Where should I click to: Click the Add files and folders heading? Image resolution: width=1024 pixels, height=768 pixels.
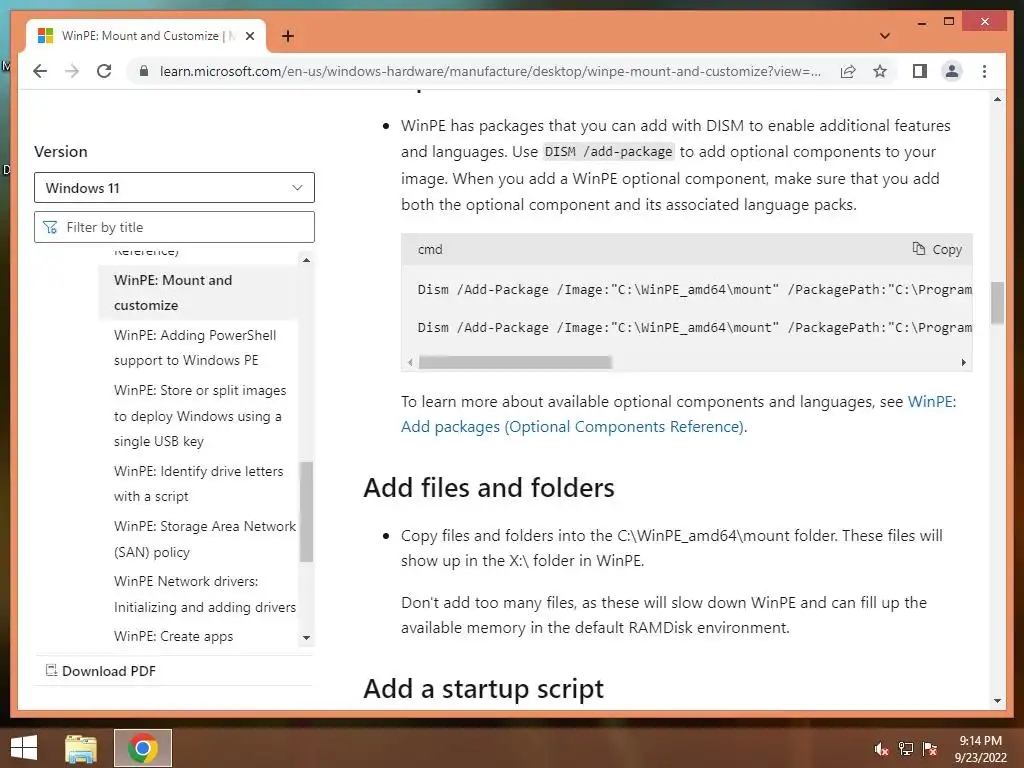point(488,488)
